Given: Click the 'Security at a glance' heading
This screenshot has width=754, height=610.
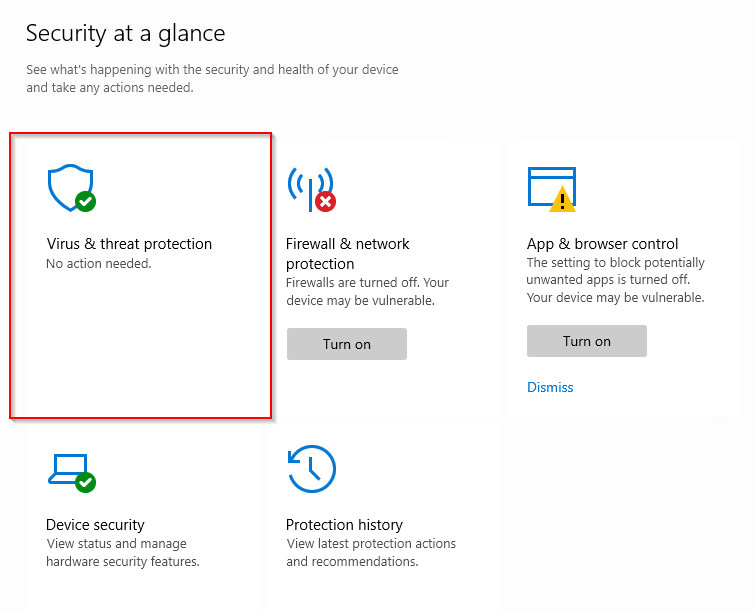Looking at the screenshot, I should point(126,33).
